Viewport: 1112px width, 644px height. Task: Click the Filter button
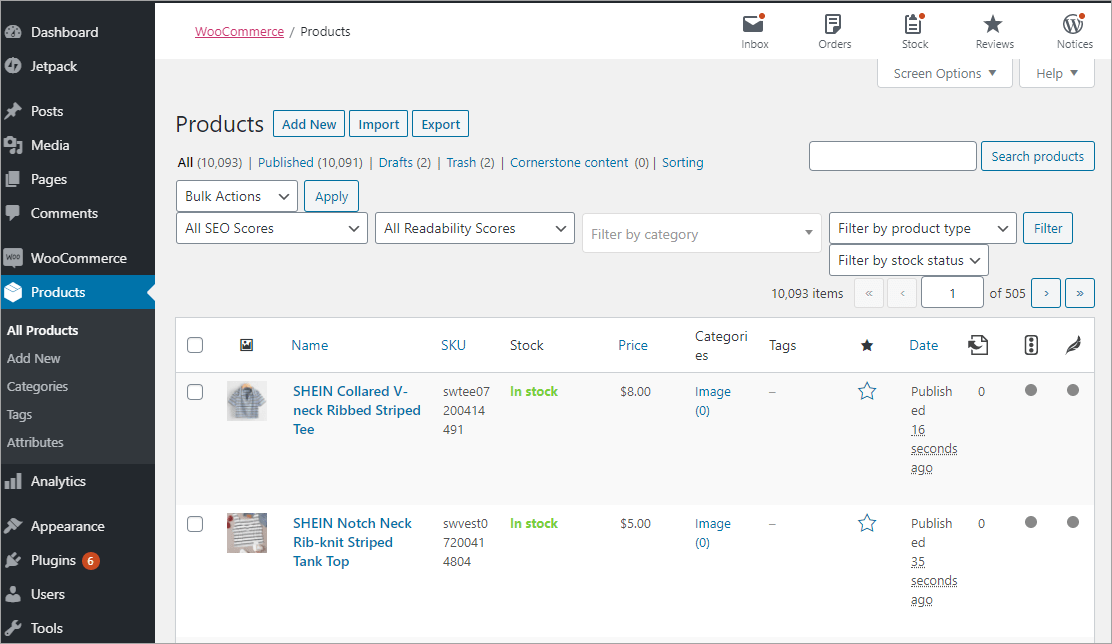tap(1047, 228)
